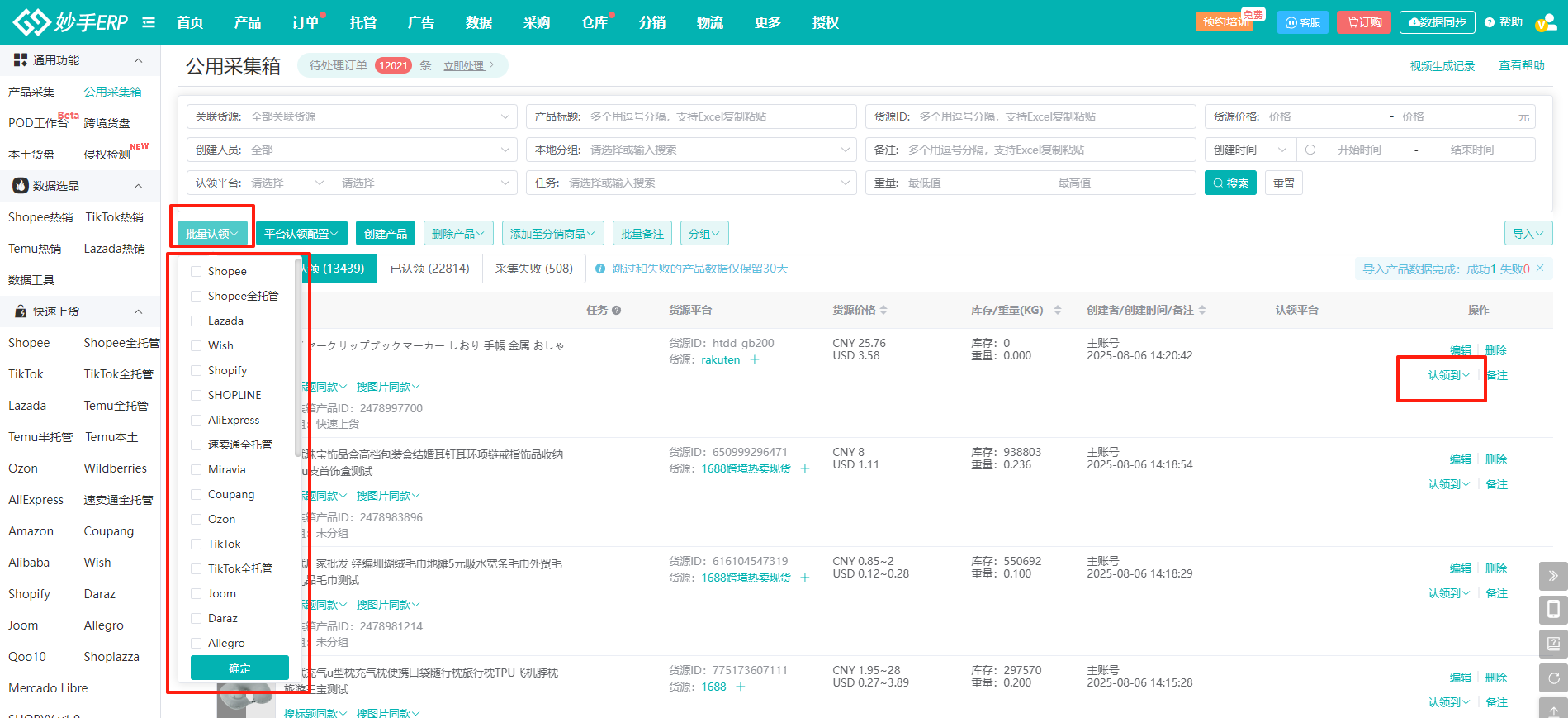The width and height of the screenshot is (1568, 718).
Task: Switch to the 已认领 (22814) tab
Action: pyautogui.click(x=429, y=269)
